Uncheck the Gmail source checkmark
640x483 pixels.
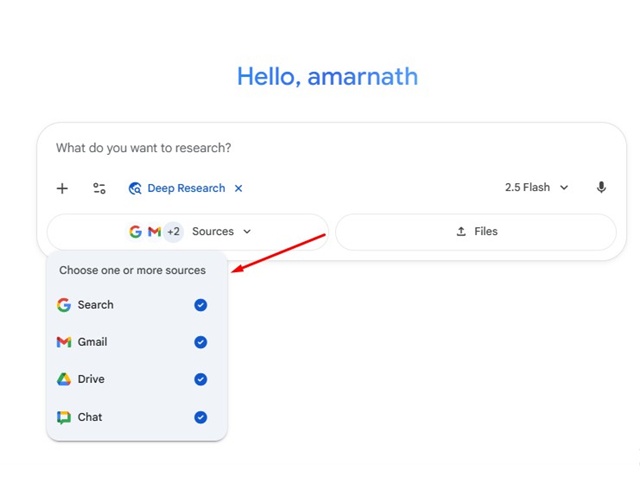tap(201, 342)
